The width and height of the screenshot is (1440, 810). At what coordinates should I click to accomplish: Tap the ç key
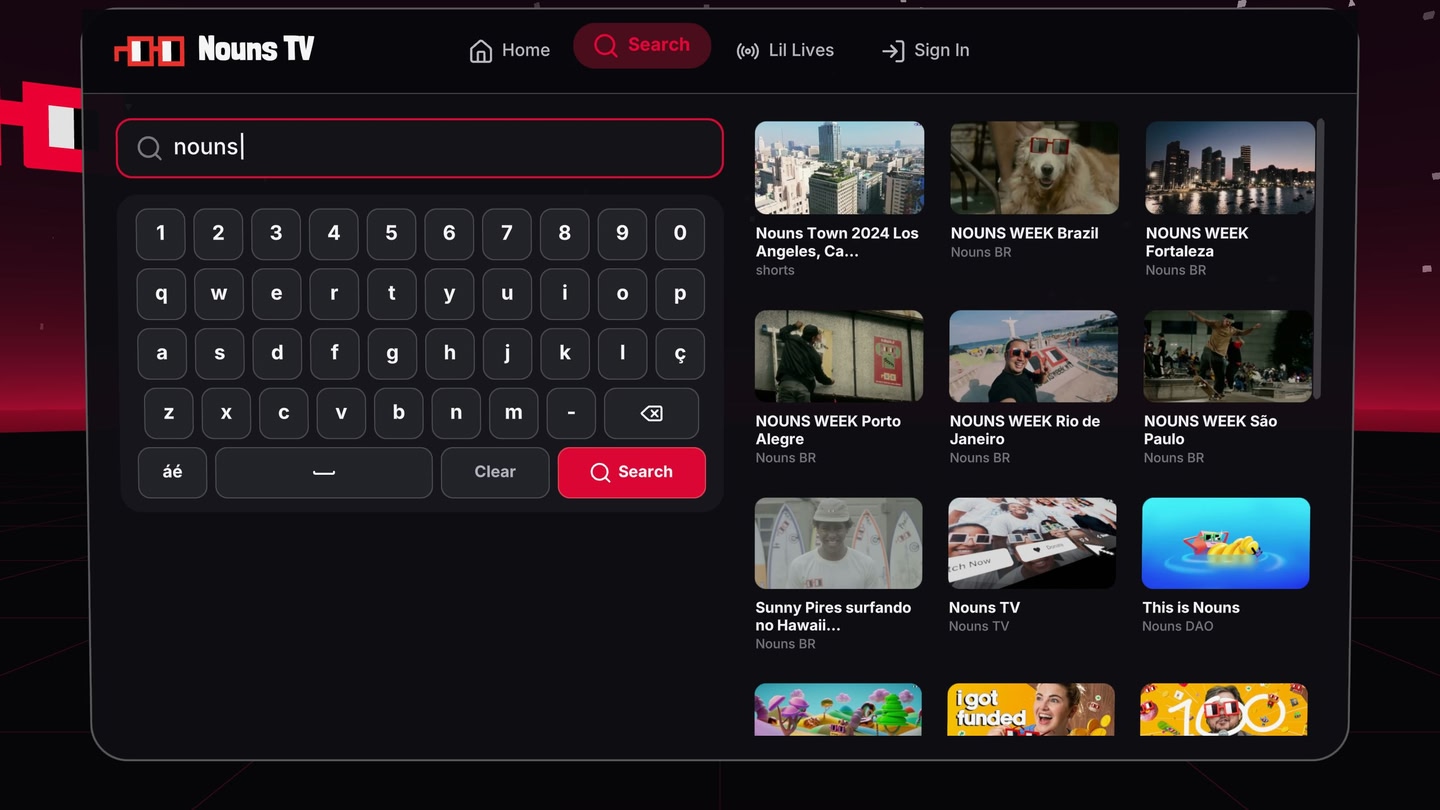point(680,353)
